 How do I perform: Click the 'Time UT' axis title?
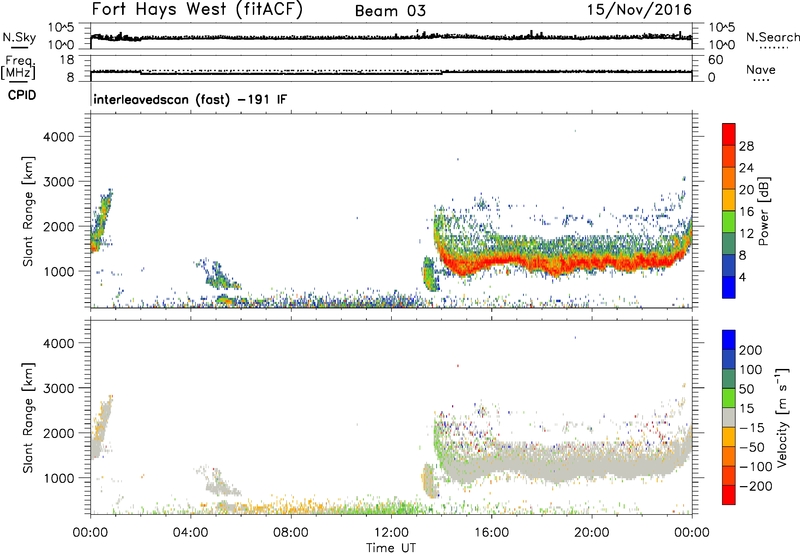[391, 547]
